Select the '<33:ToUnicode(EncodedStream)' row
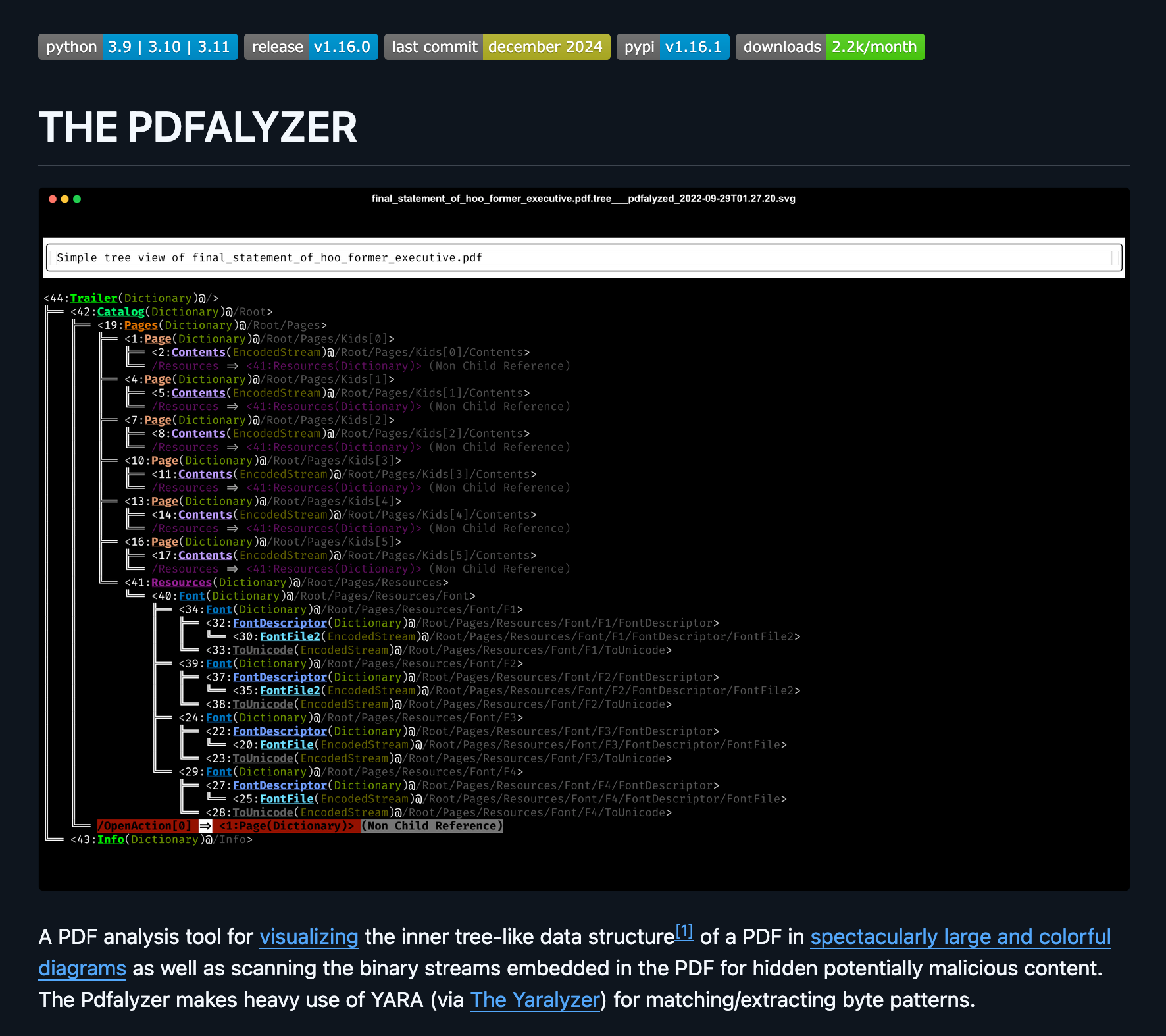 click(x=438, y=650)
